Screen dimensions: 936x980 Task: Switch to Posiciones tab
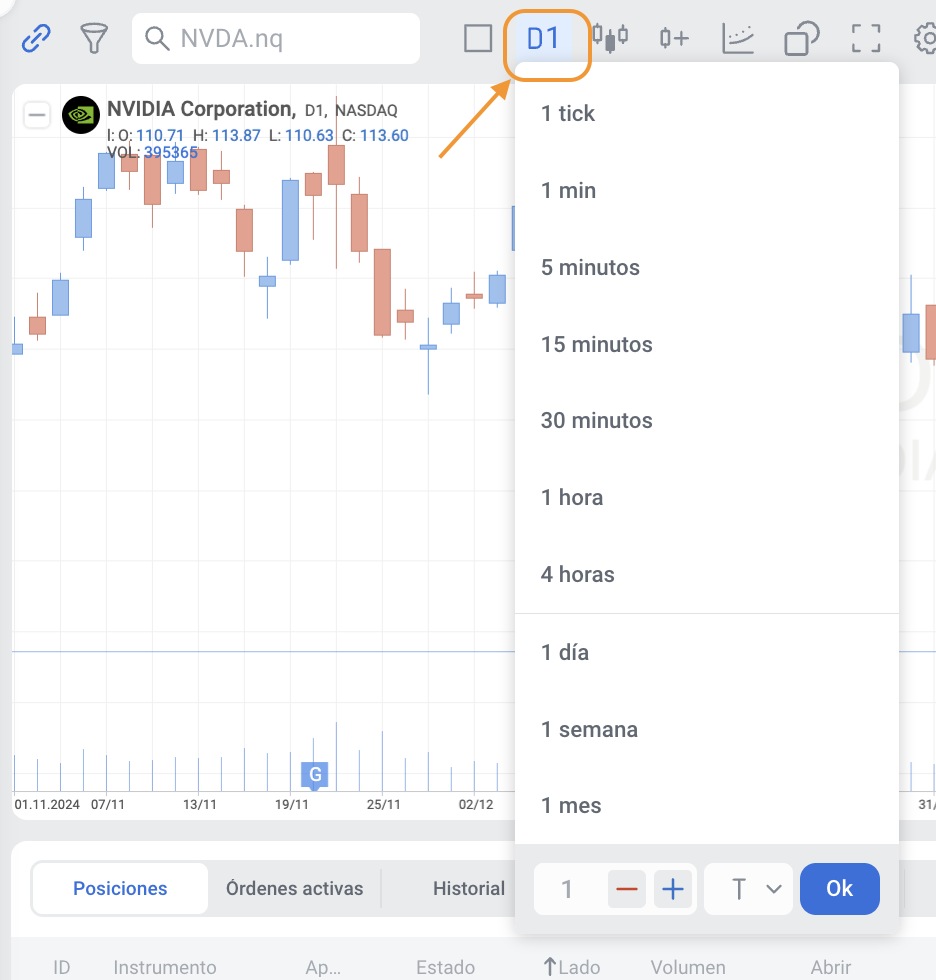point(120,889)
